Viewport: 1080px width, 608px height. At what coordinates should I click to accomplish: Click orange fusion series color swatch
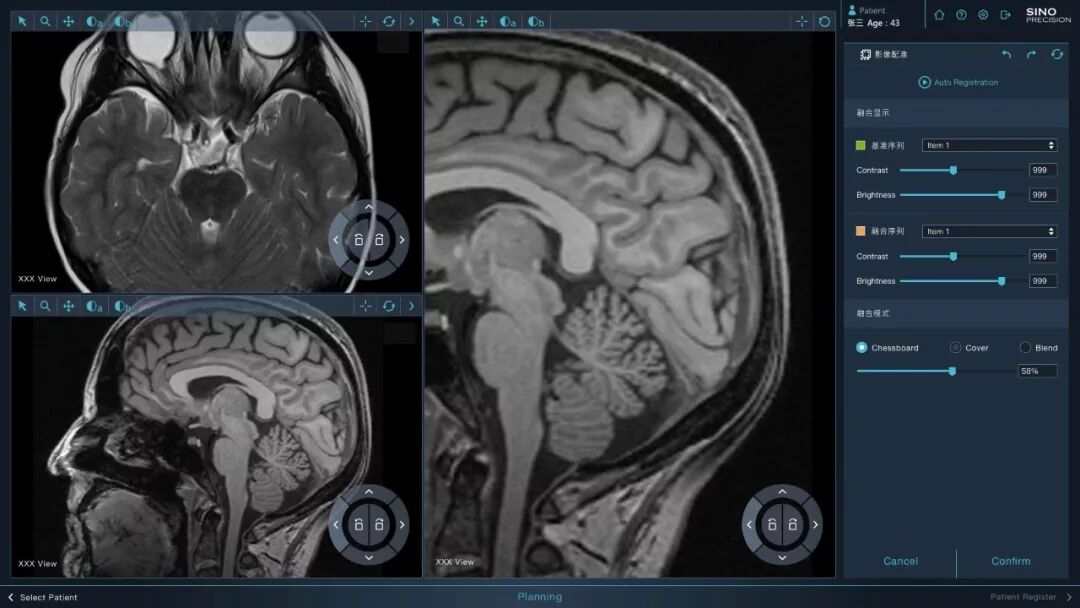[x=860, y=231]
